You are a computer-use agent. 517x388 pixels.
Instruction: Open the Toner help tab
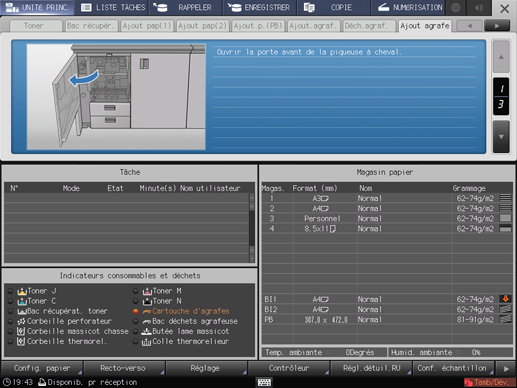coord(36,26)
